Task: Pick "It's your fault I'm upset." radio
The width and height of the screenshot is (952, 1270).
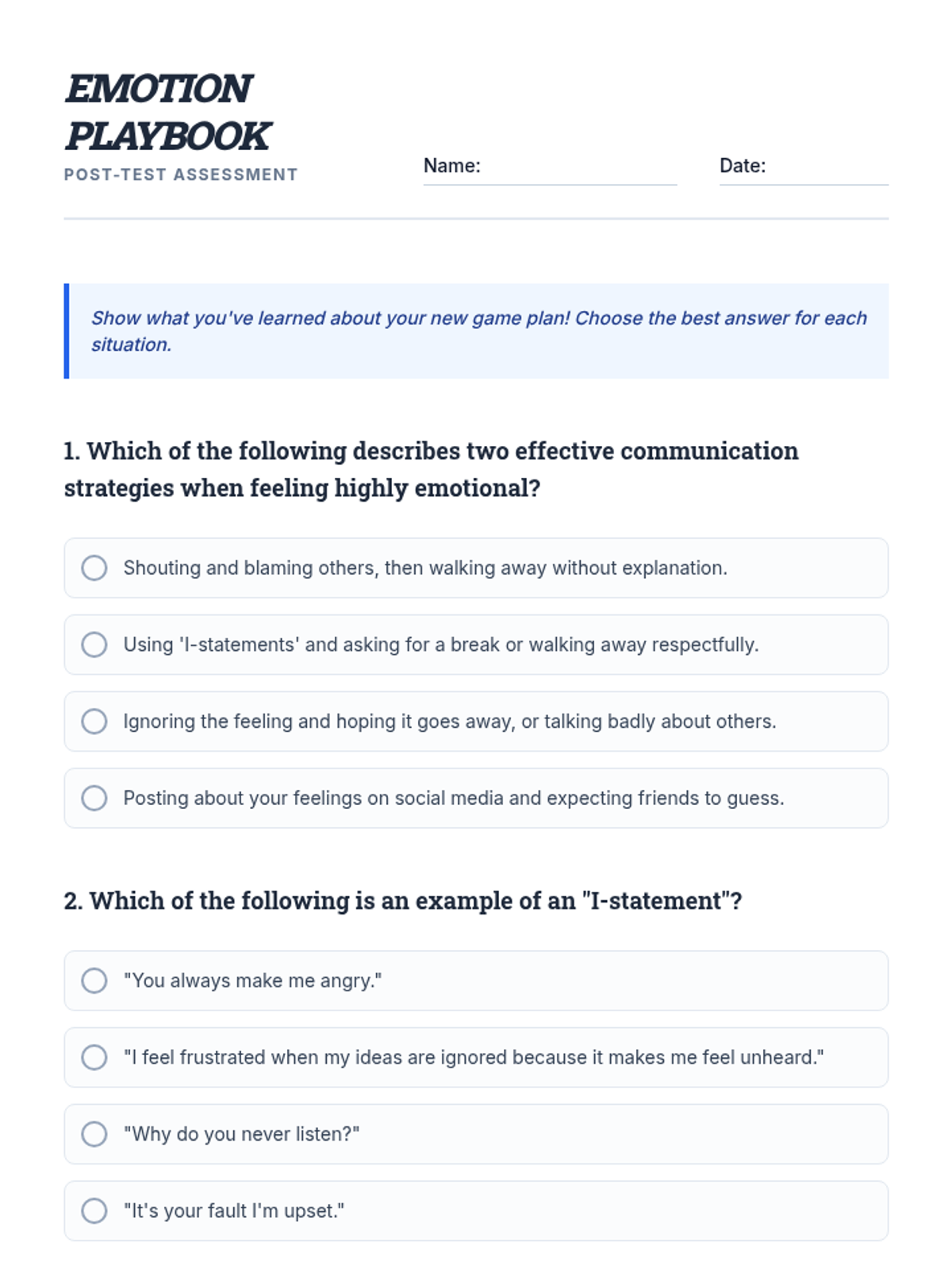Action: click(94, 1210)
